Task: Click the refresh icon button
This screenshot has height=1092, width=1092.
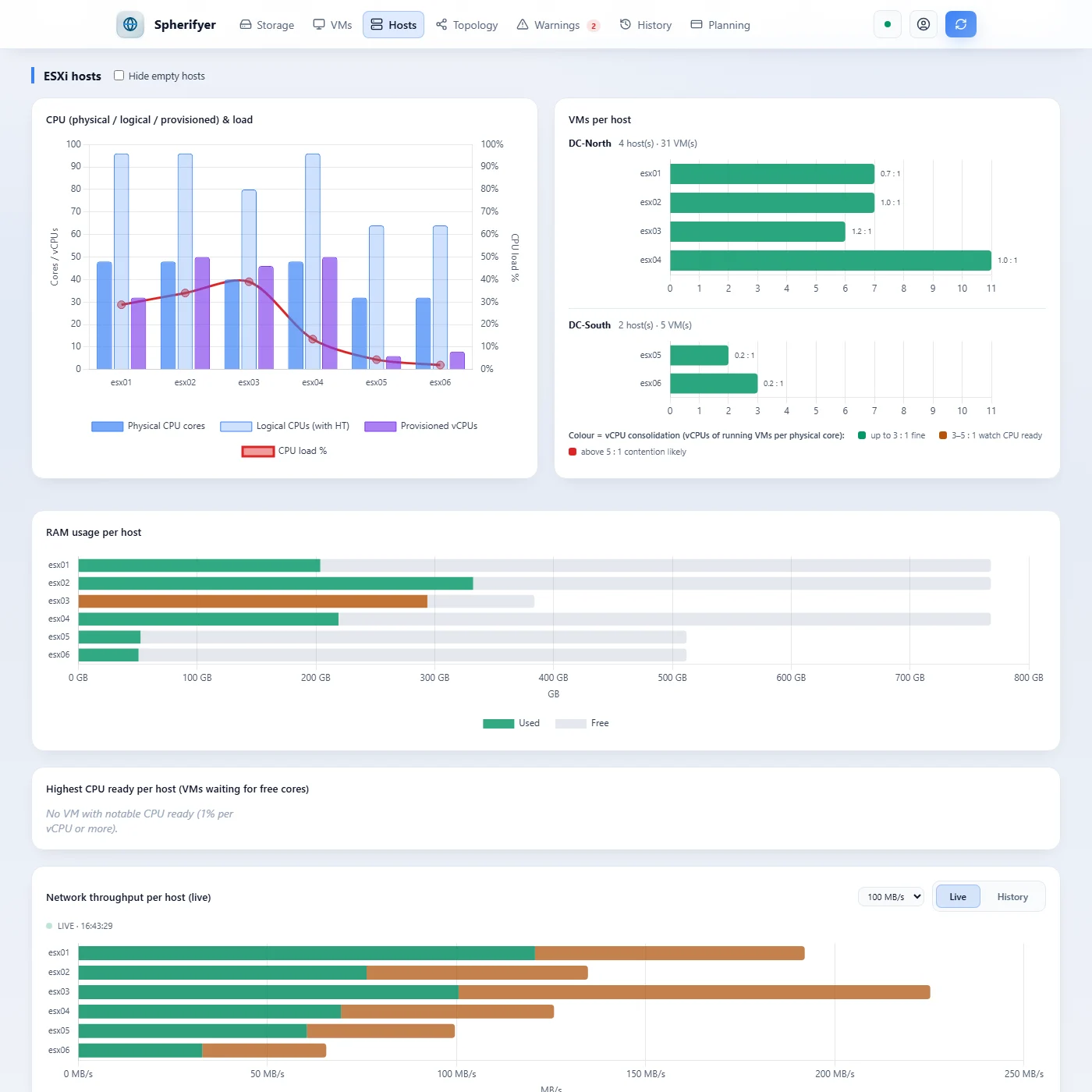Action: (961, 24)
